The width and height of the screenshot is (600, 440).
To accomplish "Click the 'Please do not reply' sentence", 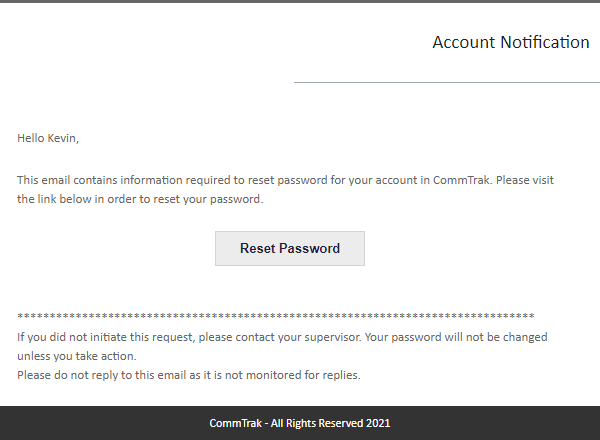I will (189, 375).
